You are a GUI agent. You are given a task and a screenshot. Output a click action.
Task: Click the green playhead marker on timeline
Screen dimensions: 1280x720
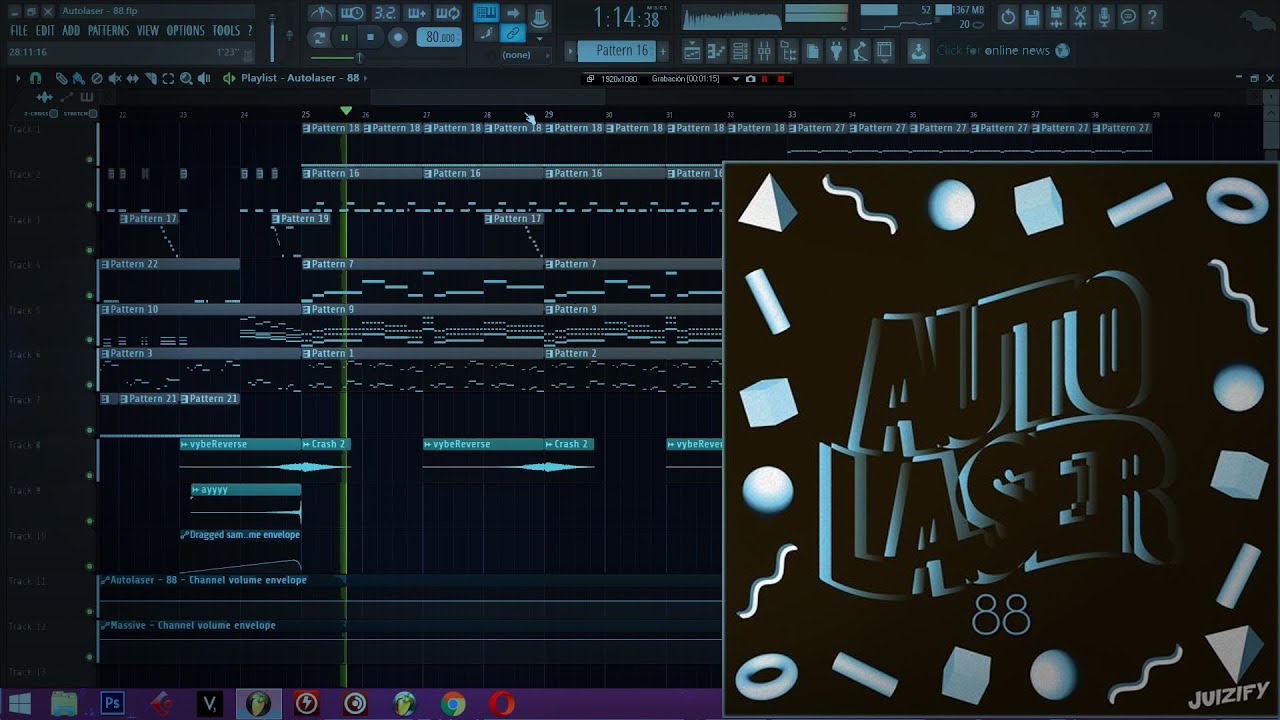(x=346, y=110)
